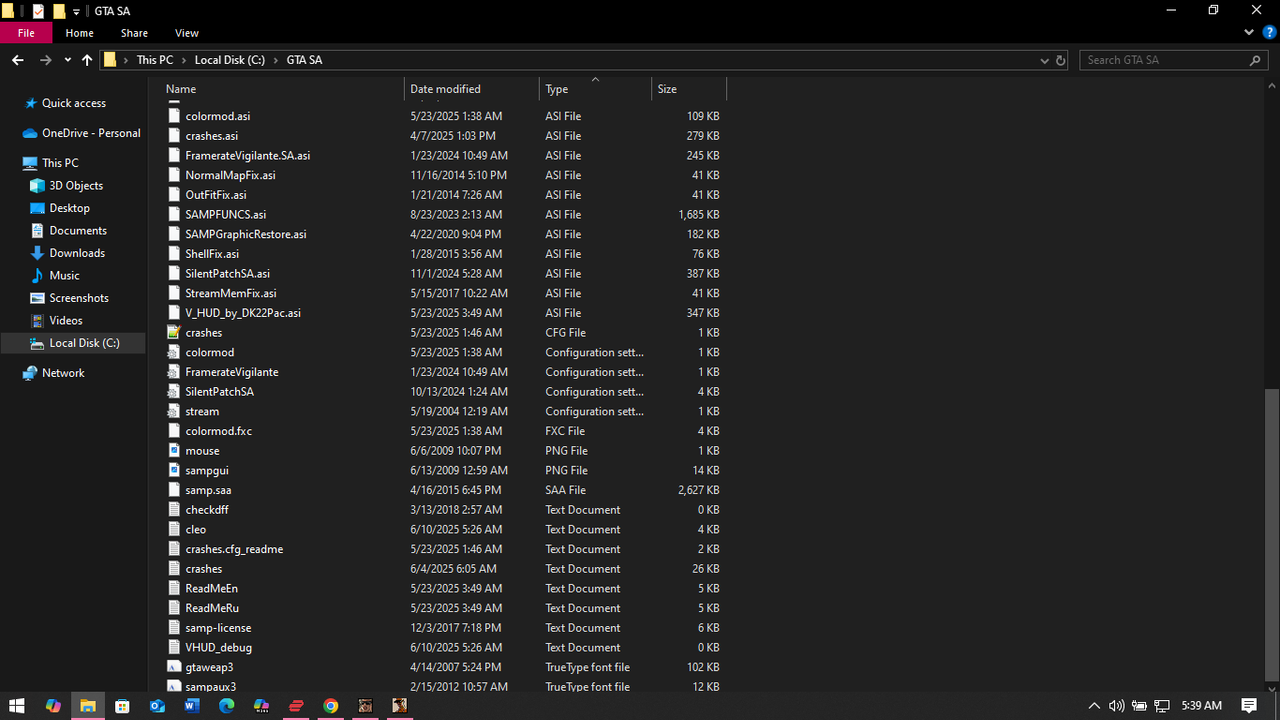Open Microsoft Word from taskbar
The image size is (1280, 720).
point(192,706)
